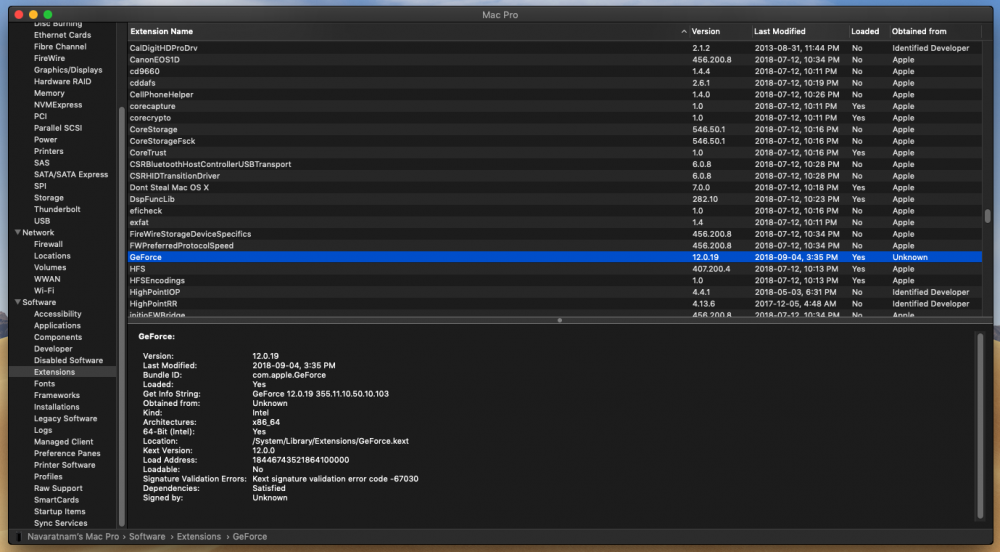Image resolution: width=1000 pixels, height=552 pixels.
Task: Select Disabled Software in sidebar
Action: click(x=68, y=360)
